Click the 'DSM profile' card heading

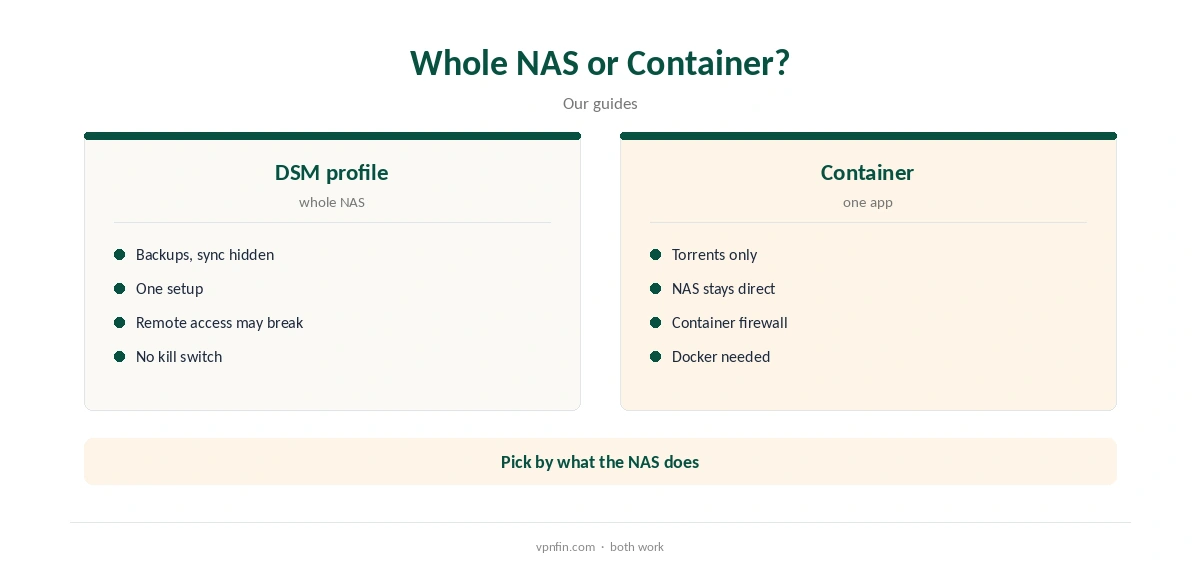[x=332, y=172]
